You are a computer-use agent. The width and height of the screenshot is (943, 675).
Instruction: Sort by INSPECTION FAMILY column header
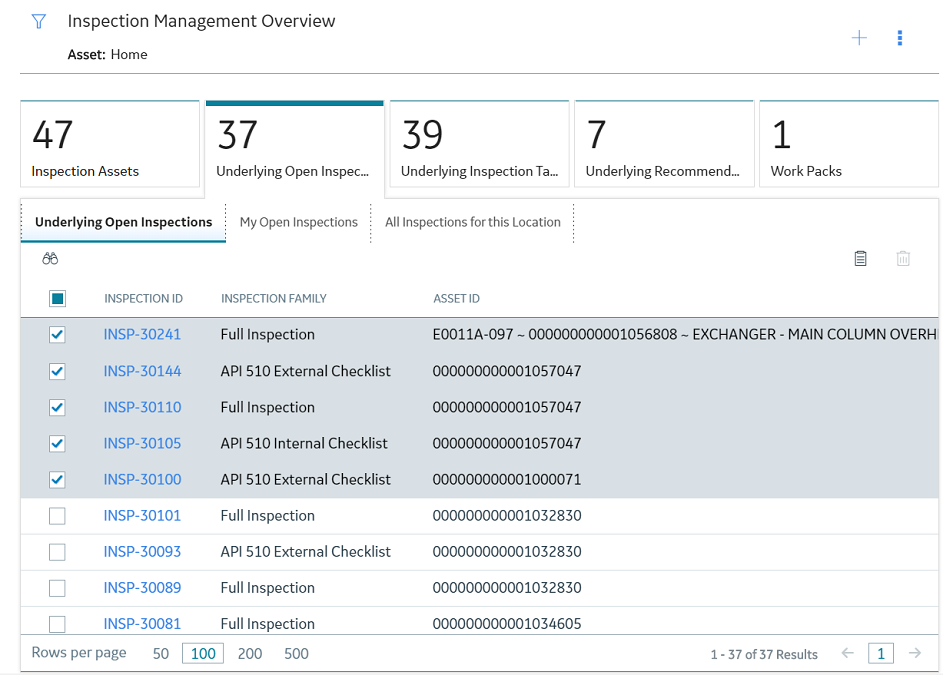274,298
